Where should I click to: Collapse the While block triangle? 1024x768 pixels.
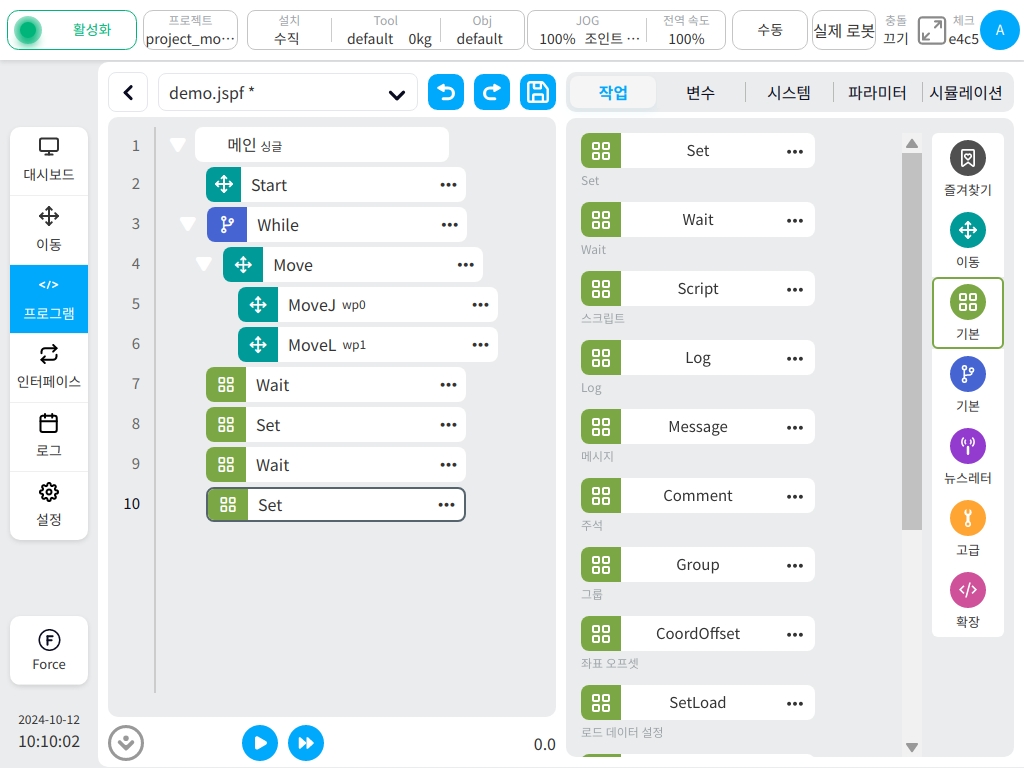[x=188, y=224]
